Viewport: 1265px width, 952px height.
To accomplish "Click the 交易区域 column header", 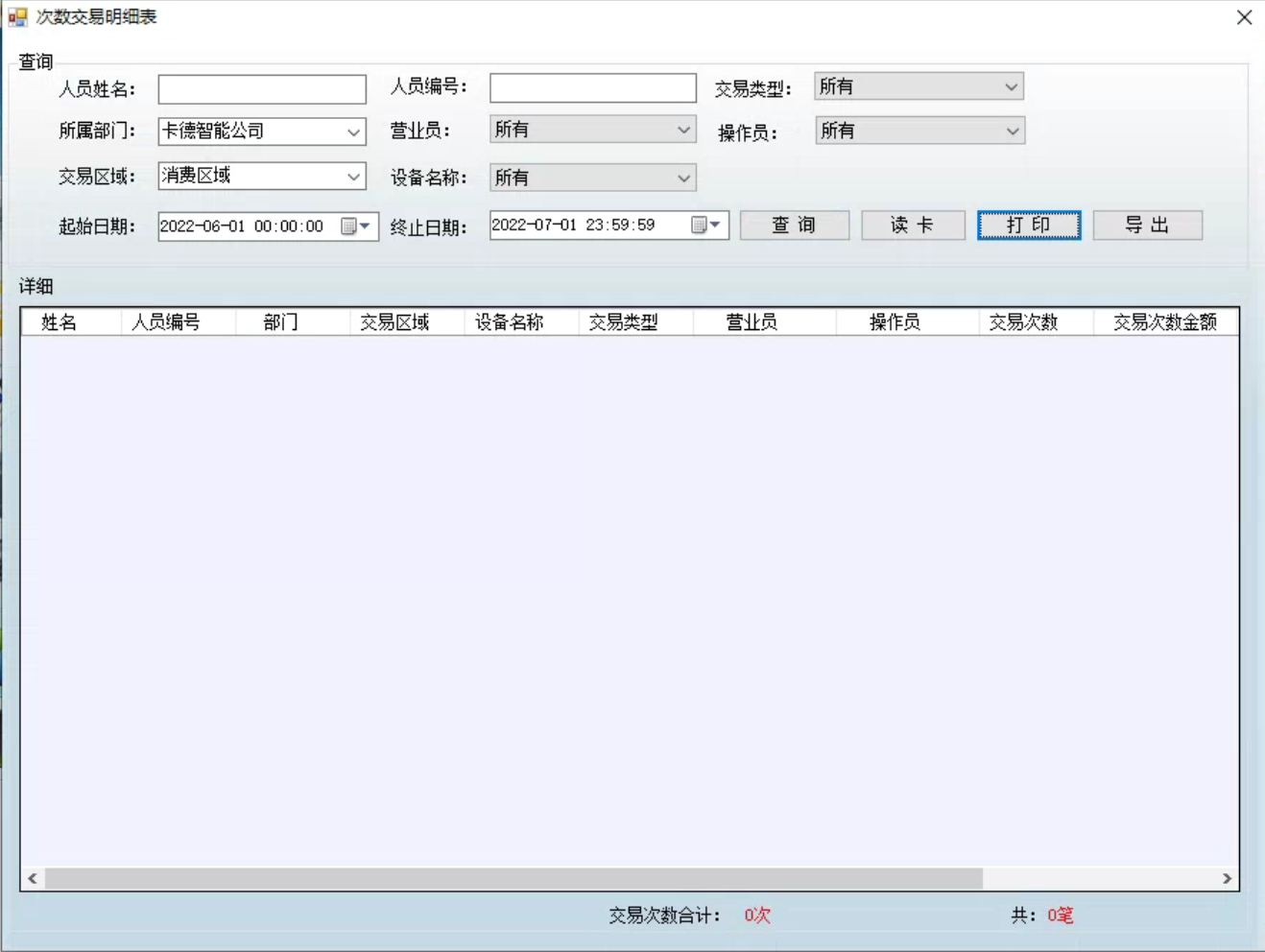I will pos(407,322).
